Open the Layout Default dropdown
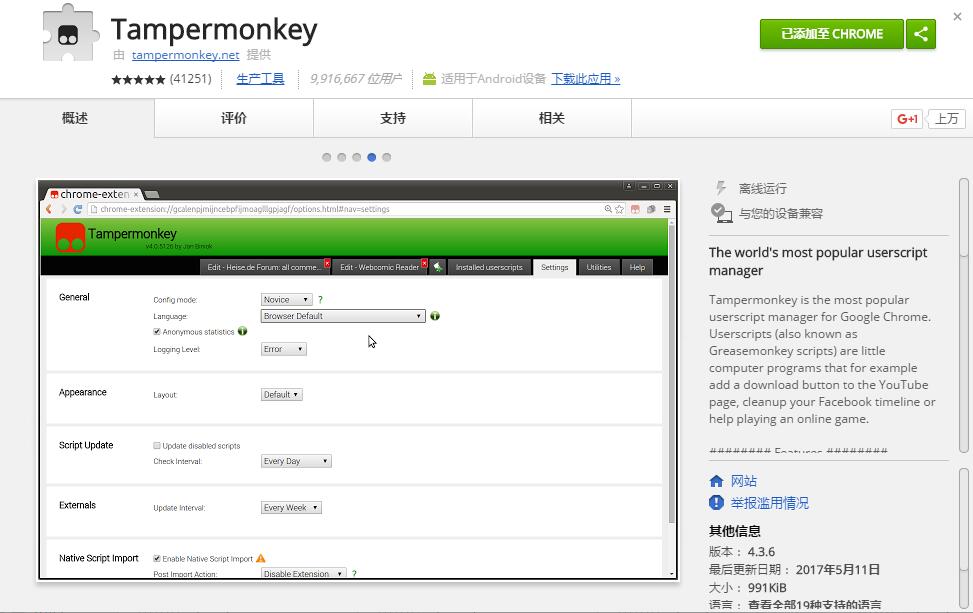The image size is (973, 613). point(282,395)
